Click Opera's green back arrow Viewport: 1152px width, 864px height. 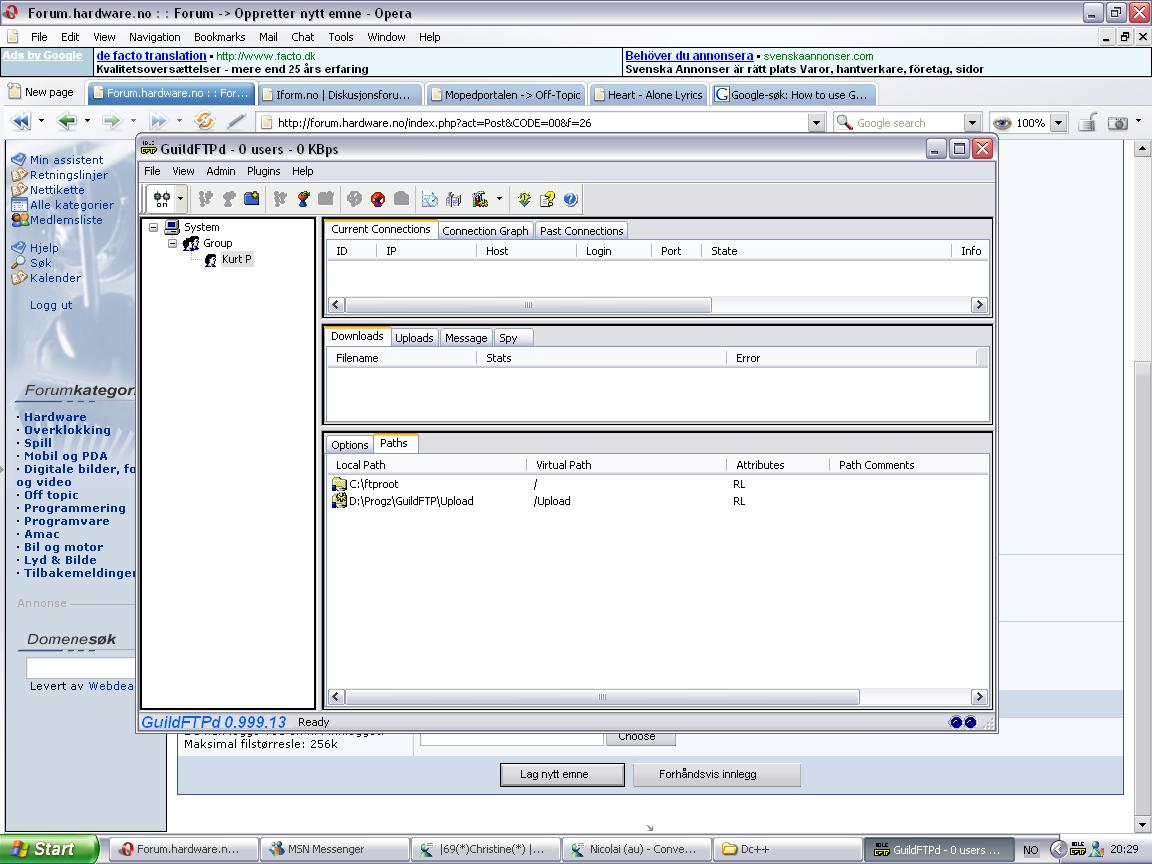point(67,122)
